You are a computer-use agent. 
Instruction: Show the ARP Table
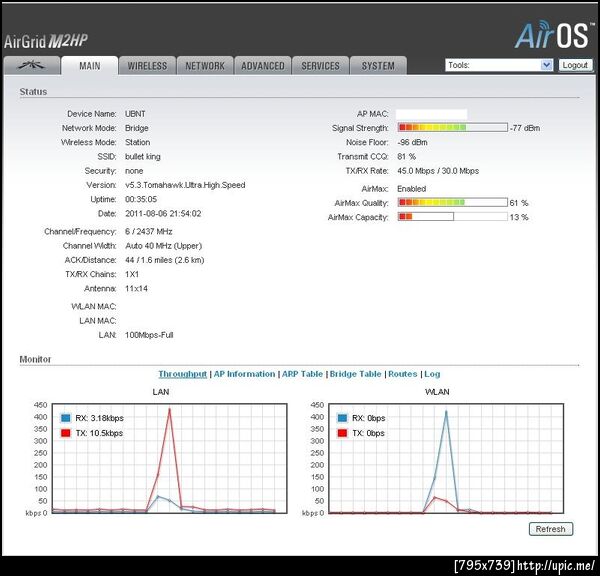pyautogui.click(x=302, y=374)
